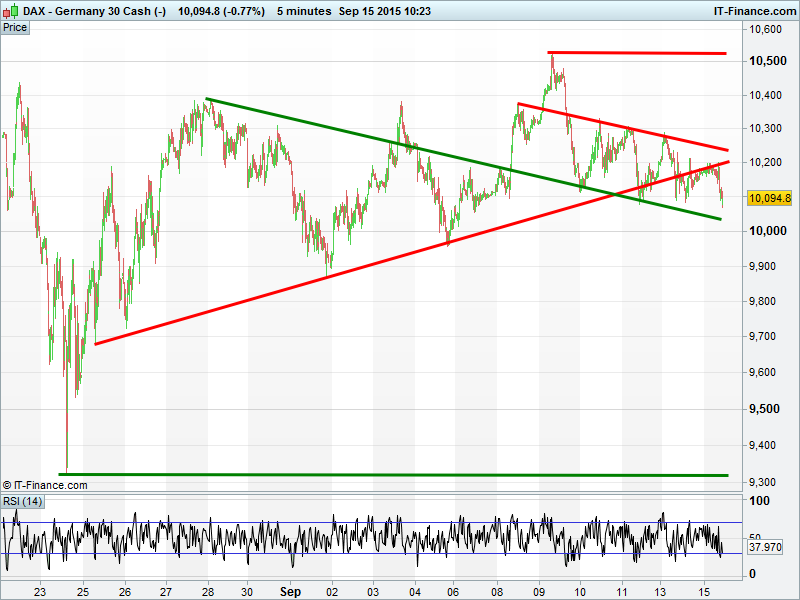Viewport: 800px width, 600px height.
Task: Click the 10,400 price axis label
Action: click(x=765, y=95)
